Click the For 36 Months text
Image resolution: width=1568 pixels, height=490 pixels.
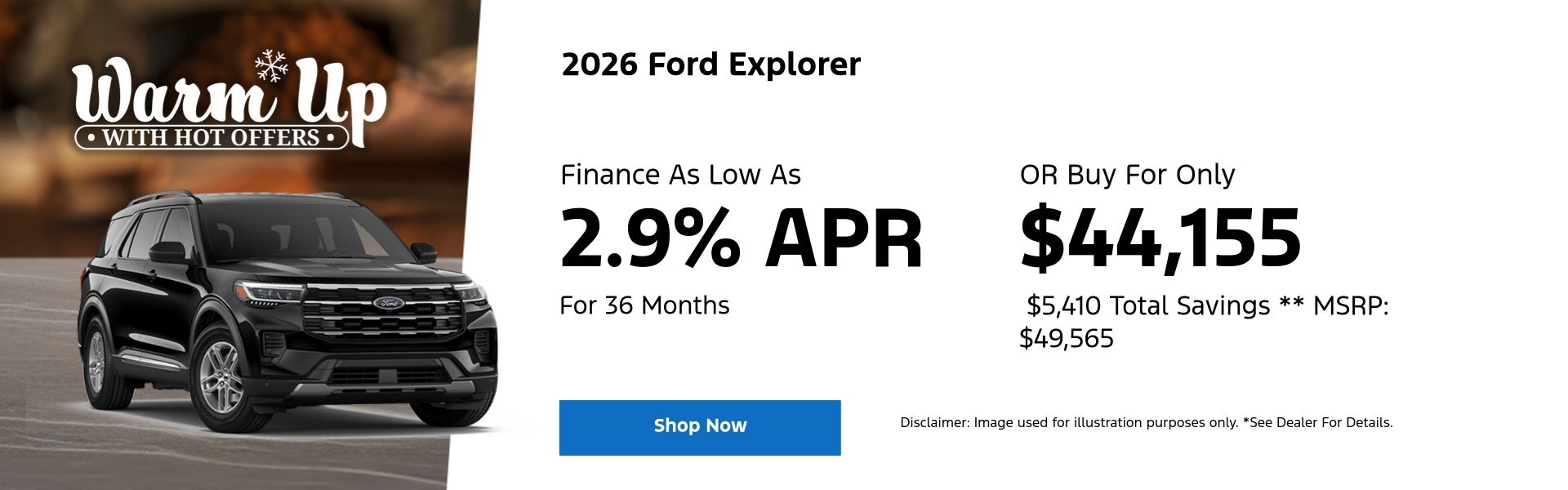click(x=644, y=305)
